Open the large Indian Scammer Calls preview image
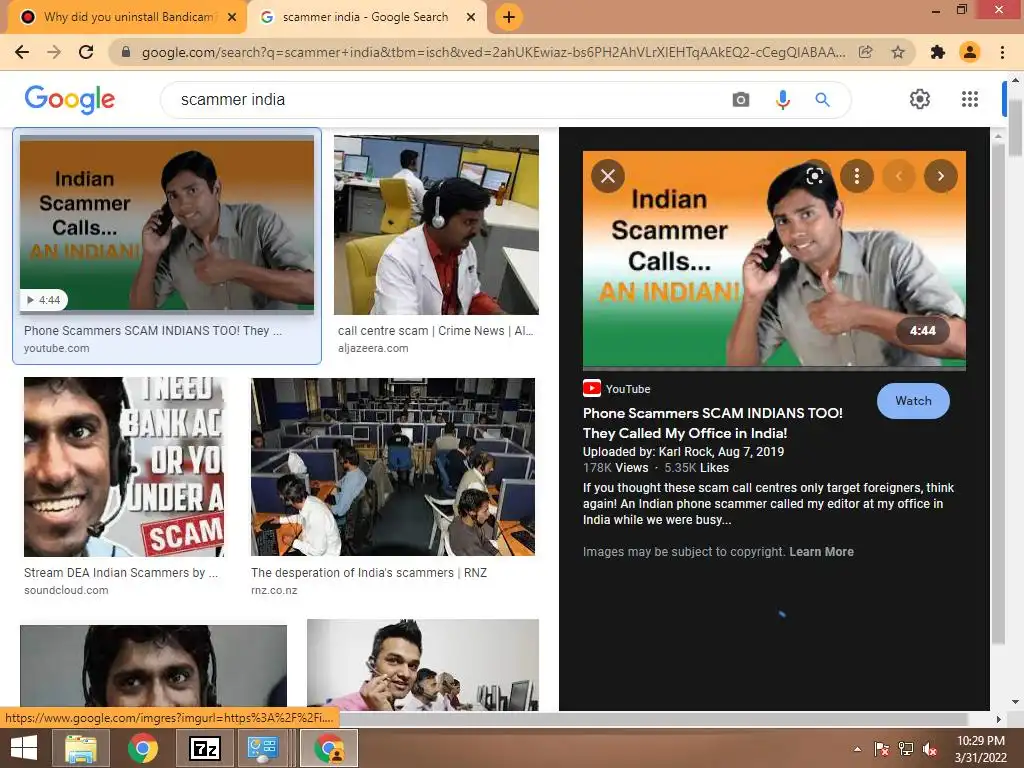The image size is (1024, 768). (x=774, y=259)
